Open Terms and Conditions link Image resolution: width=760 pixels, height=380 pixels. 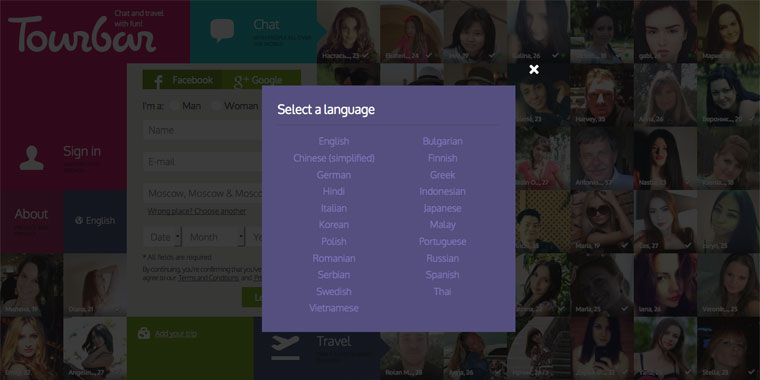(208, 278)
